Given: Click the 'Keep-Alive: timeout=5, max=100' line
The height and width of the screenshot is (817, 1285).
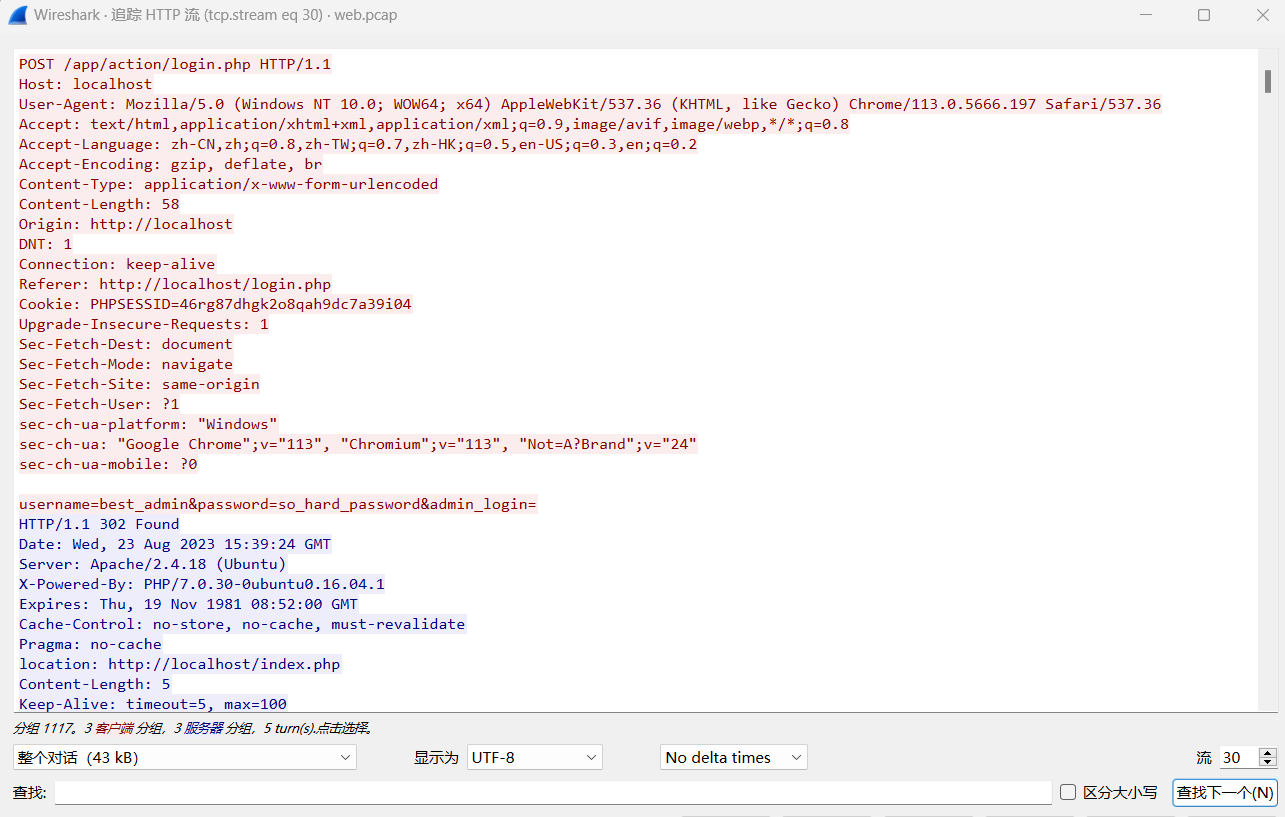Looking at the screenshot, I should [x=153, y=704].
